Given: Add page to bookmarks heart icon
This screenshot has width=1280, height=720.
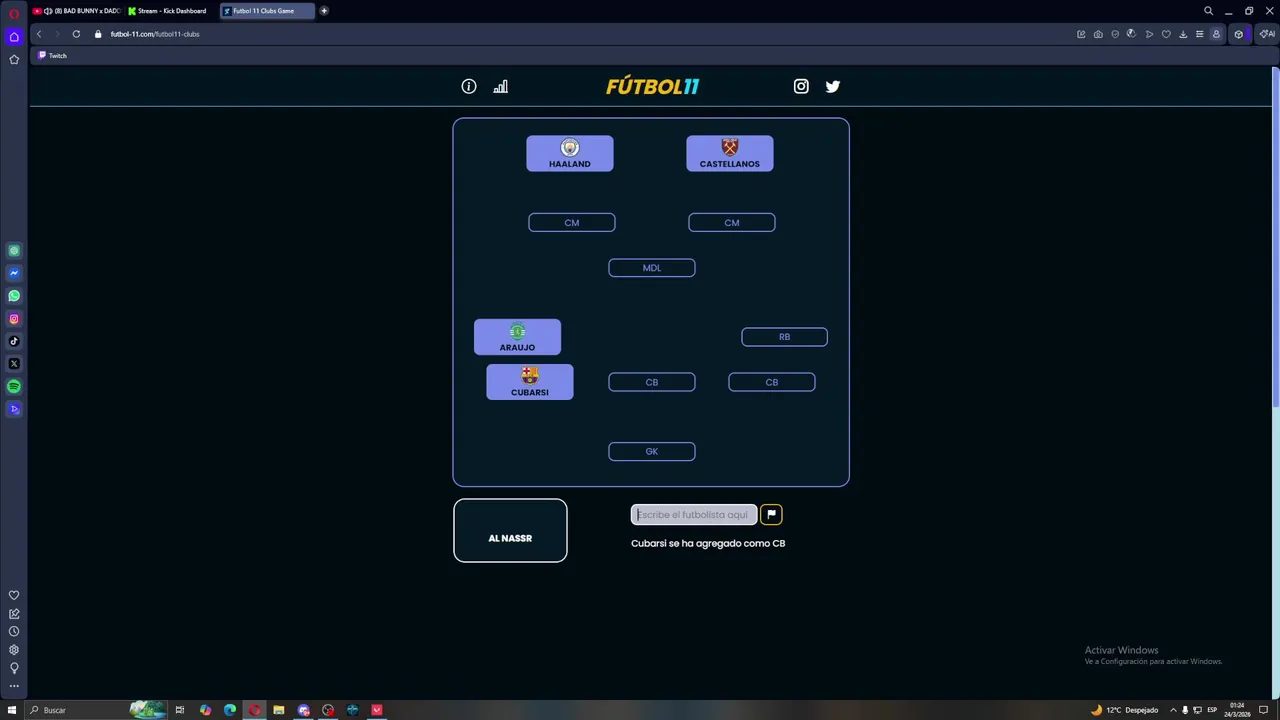Looking at the screenshot, I should 1166,34.
